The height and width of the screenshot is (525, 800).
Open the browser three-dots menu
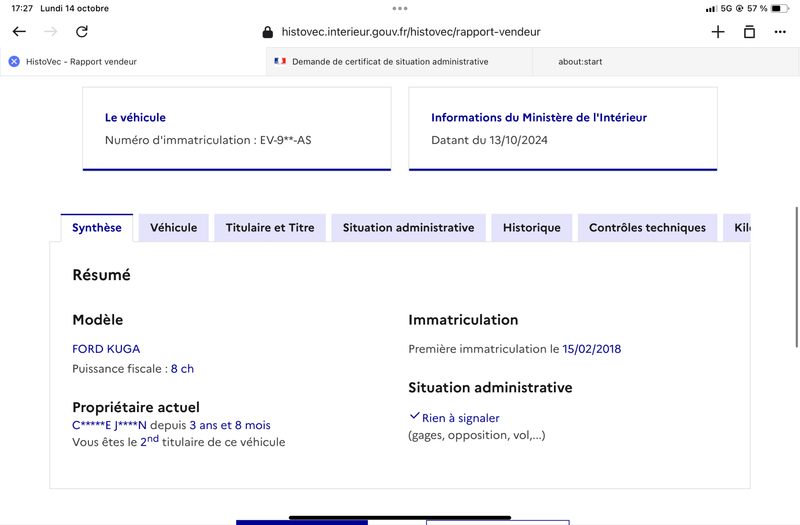click(x=780, y=32)
